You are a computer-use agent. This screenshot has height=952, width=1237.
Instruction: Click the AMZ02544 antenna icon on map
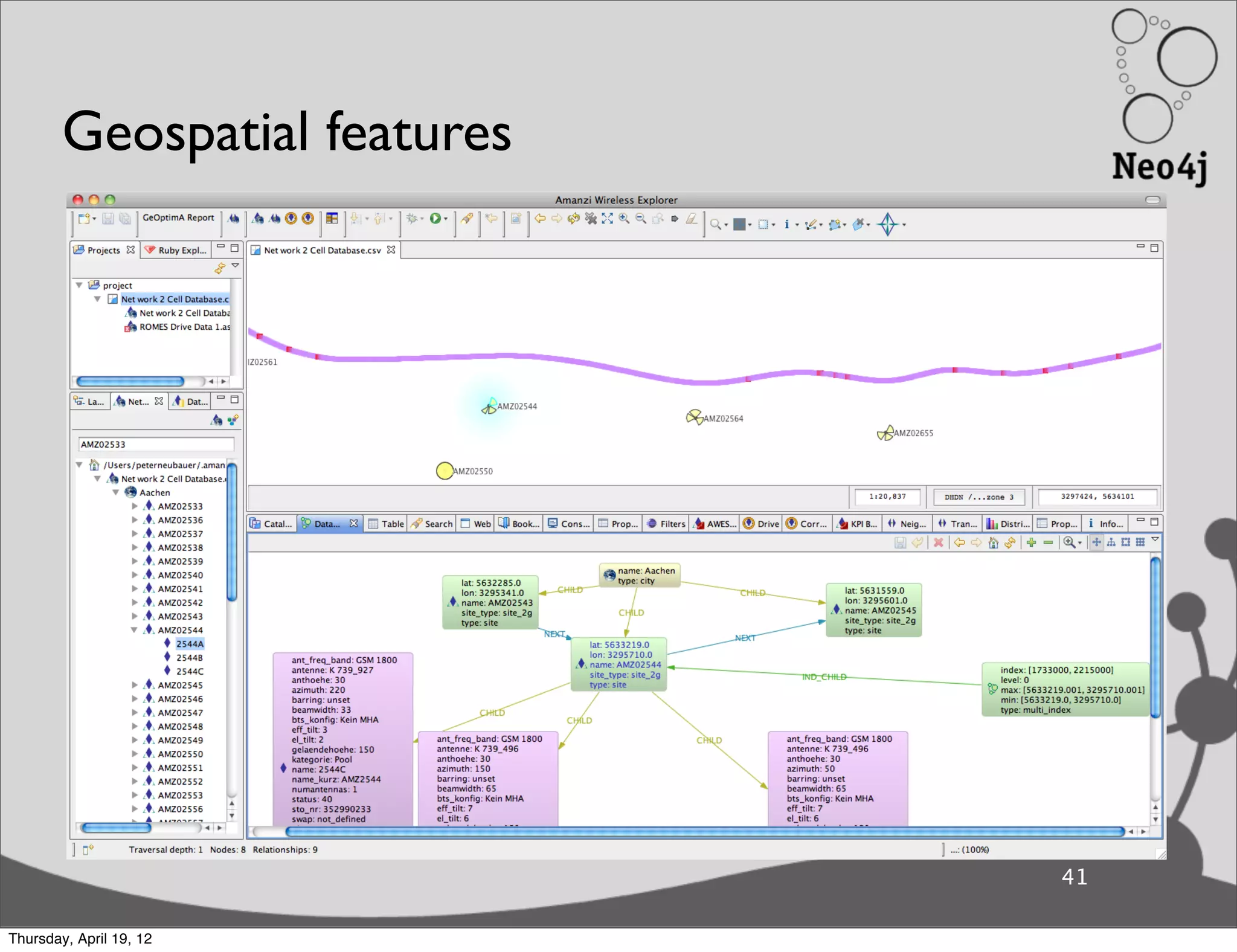pos(489,407)
